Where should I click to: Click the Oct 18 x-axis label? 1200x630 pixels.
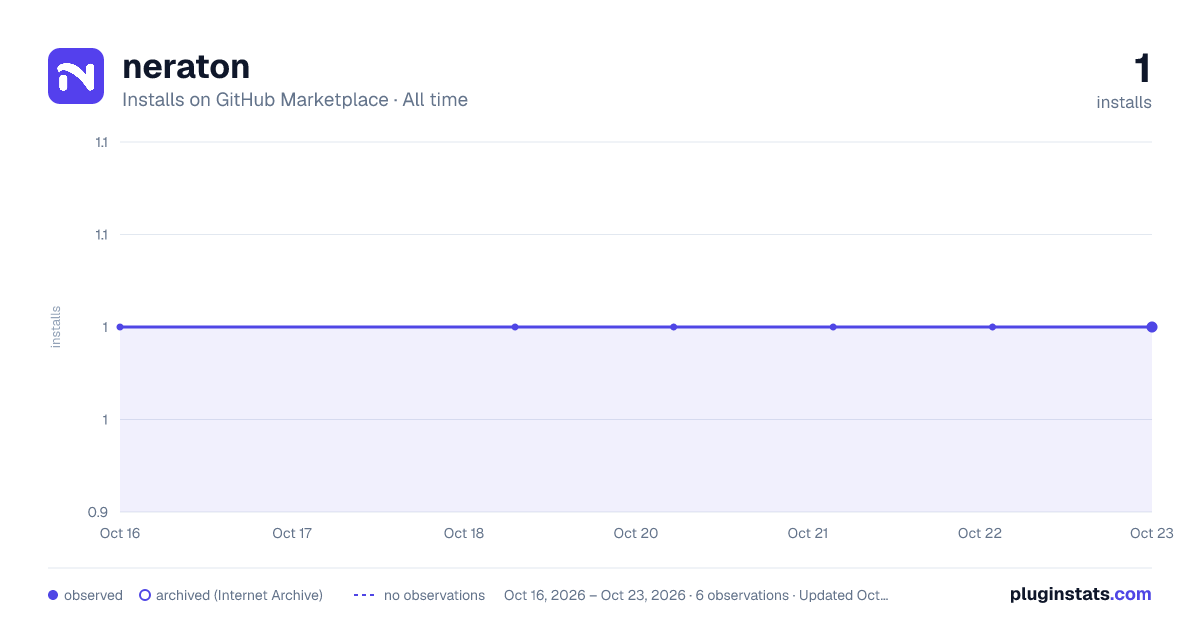[x=464, y=534]
